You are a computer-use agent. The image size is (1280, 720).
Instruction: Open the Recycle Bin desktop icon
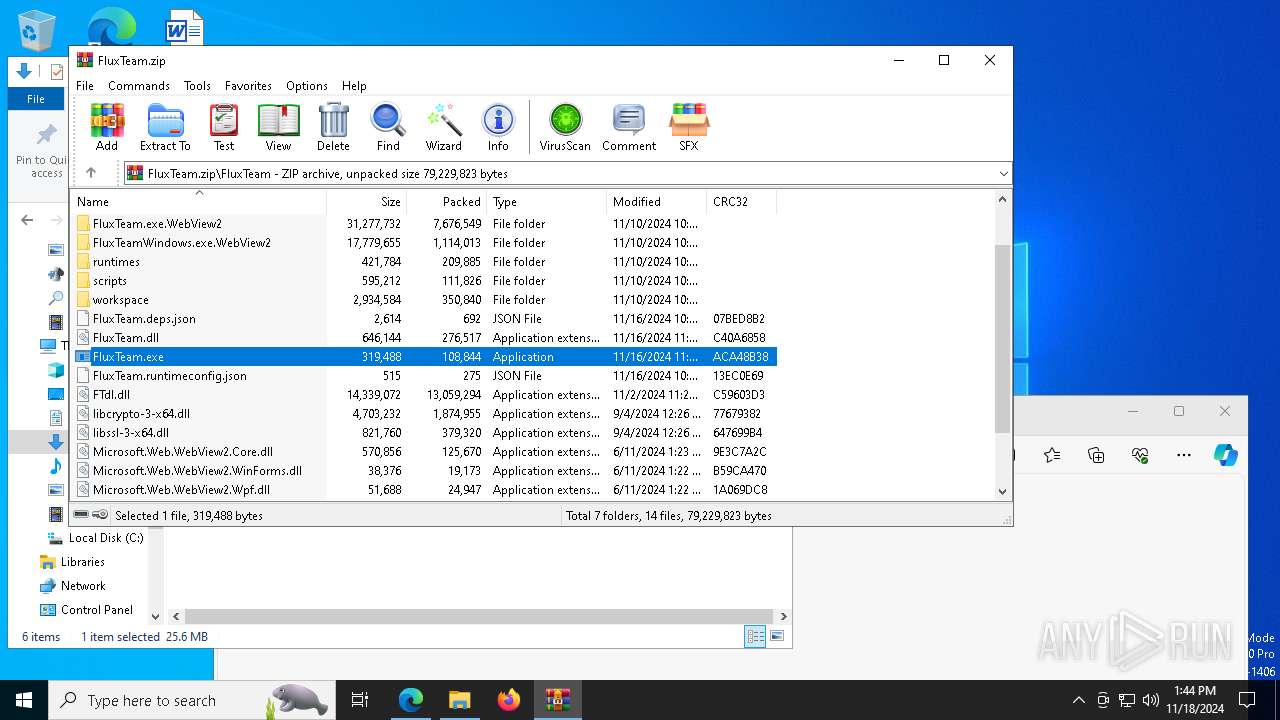[x=37, y=30]
